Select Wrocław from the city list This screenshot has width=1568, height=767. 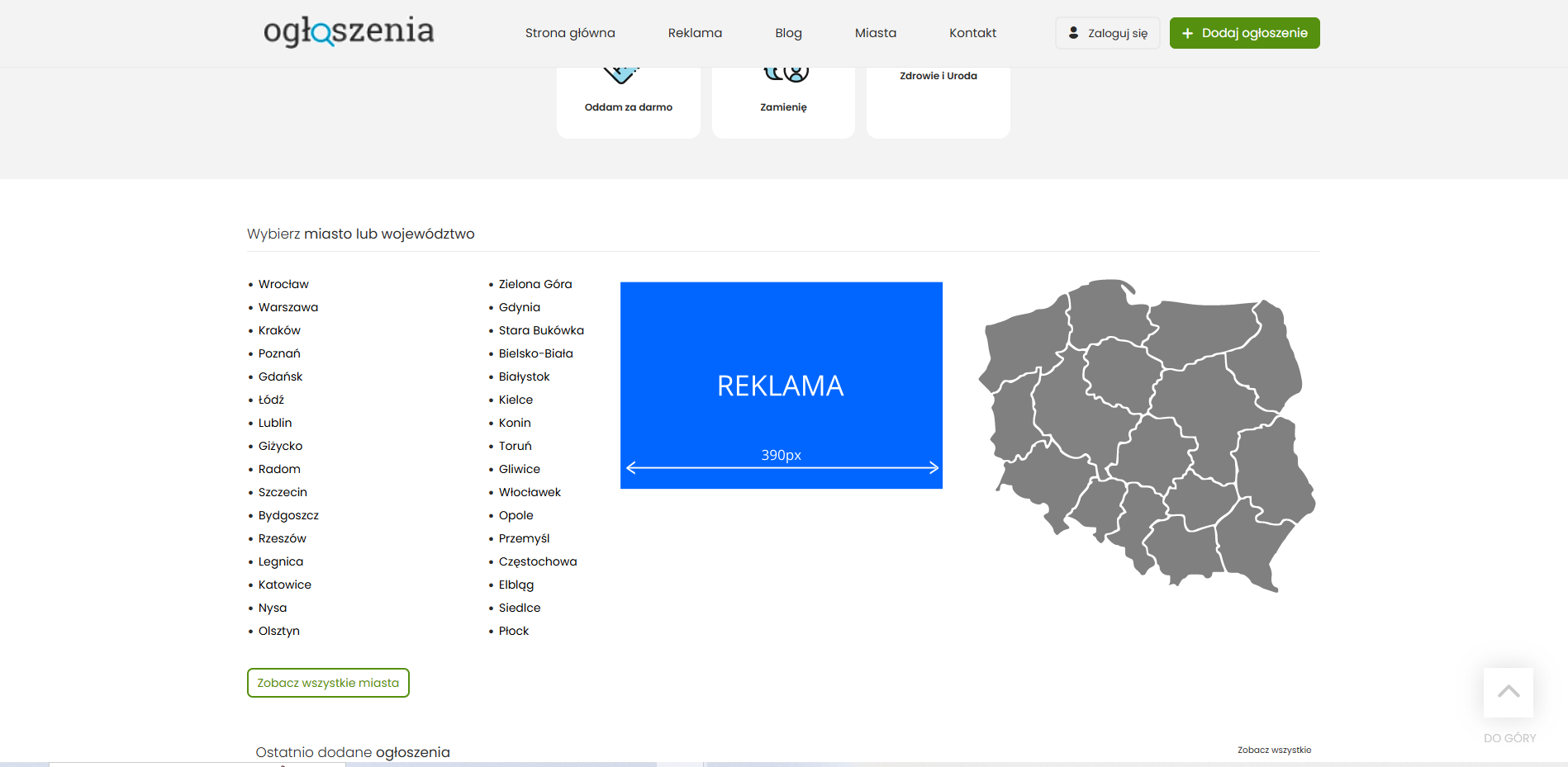point(283,284)
